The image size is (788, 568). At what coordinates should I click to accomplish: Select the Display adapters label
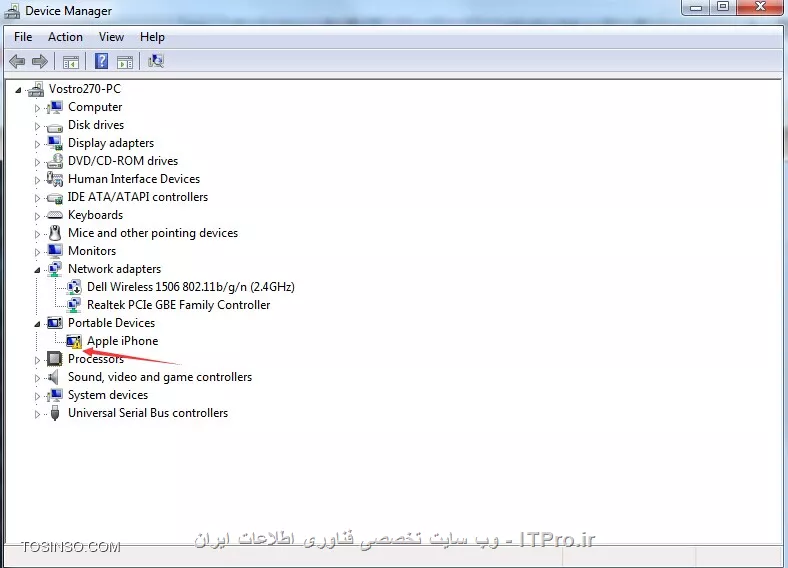pyautogui.click(x=111, y=143)
